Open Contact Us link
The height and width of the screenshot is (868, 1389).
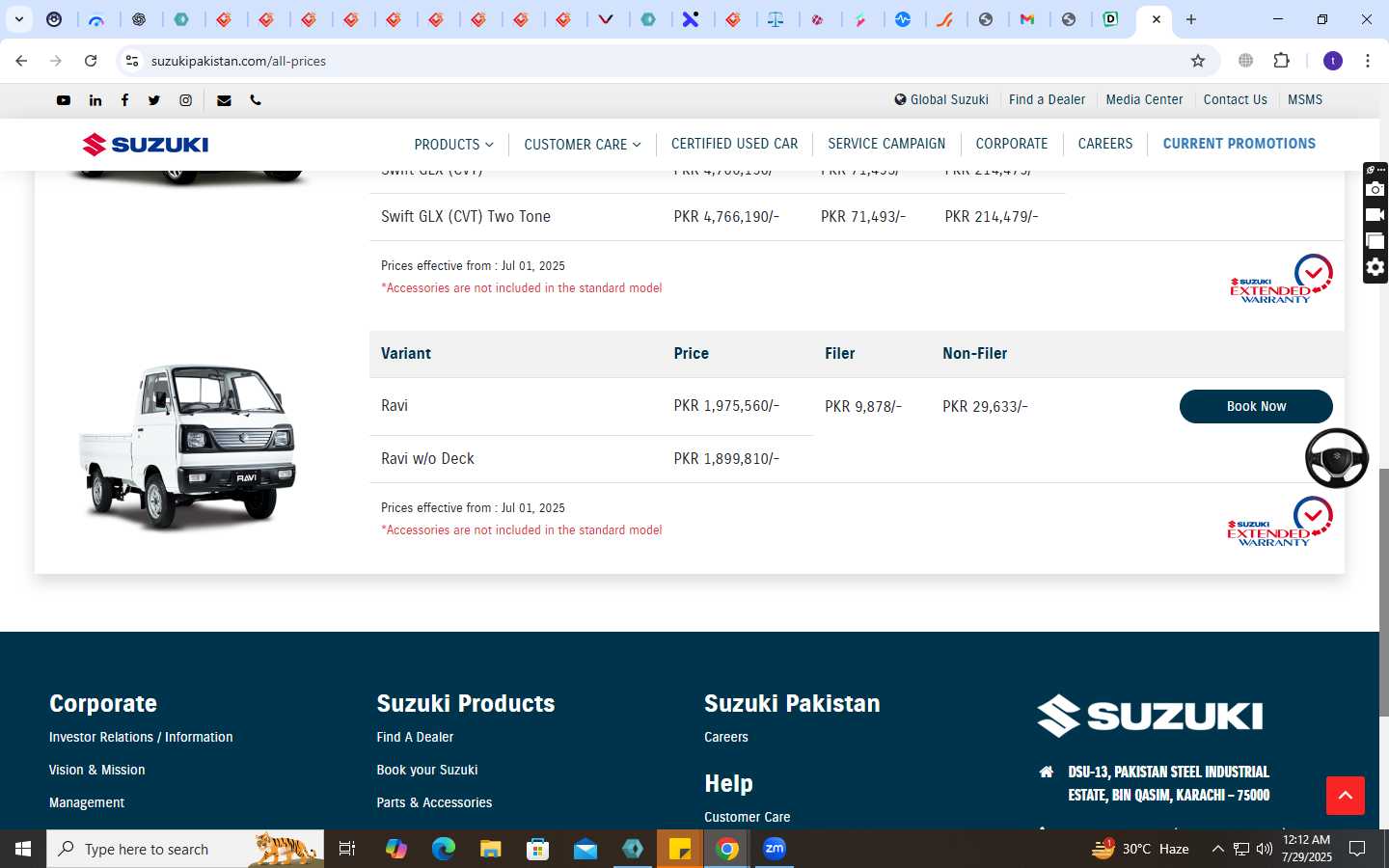click(1236, 99)
